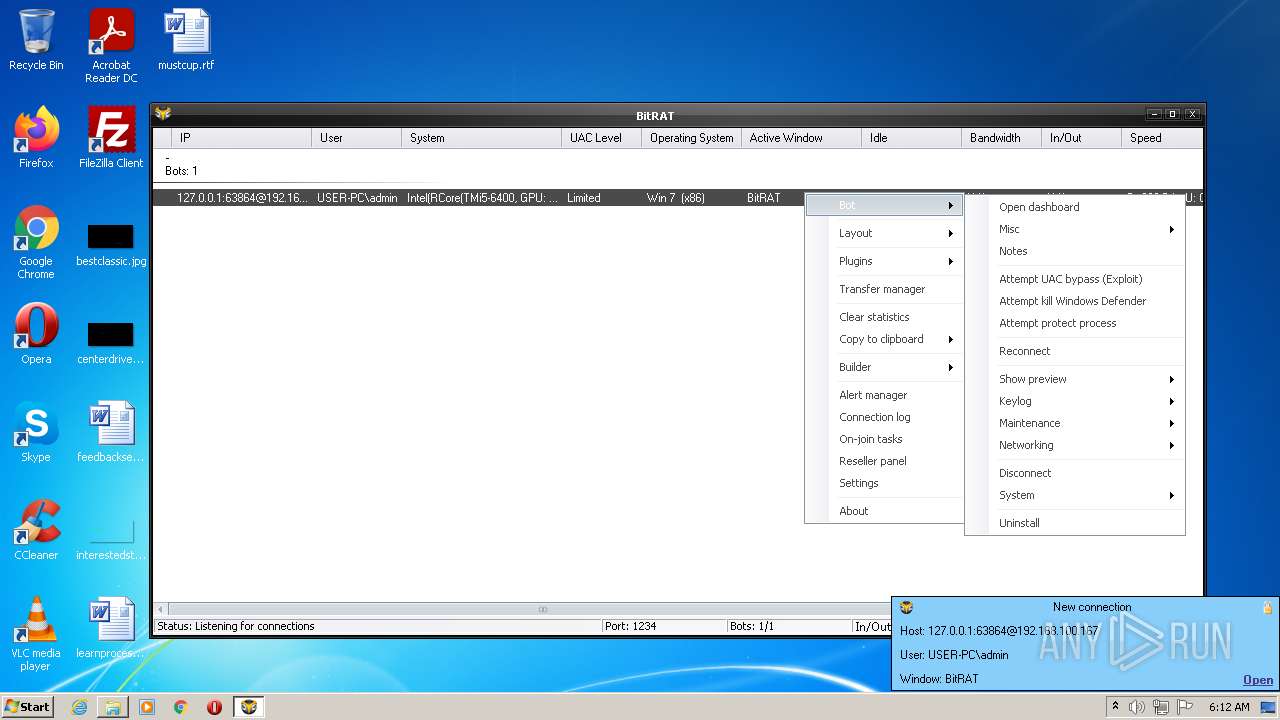Select Attempt kill Windows Defender

coord(1075,301)
